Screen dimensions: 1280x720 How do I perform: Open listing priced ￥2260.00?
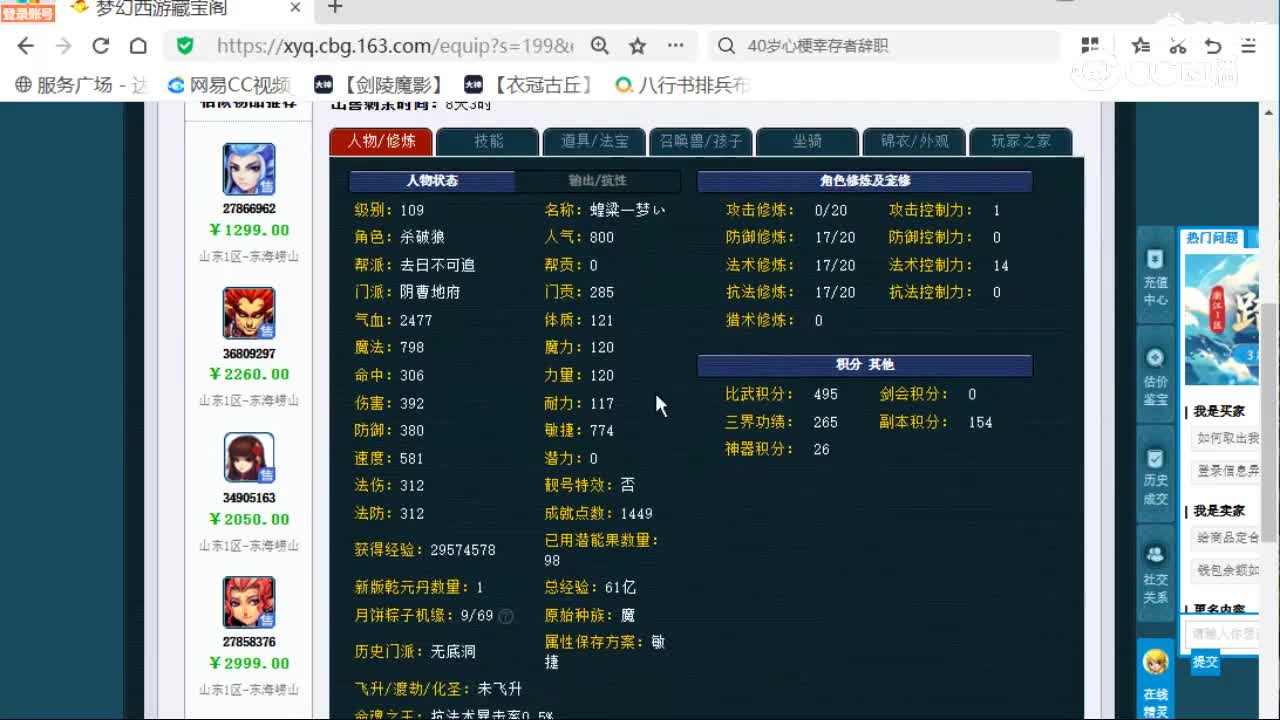point(249,374)
